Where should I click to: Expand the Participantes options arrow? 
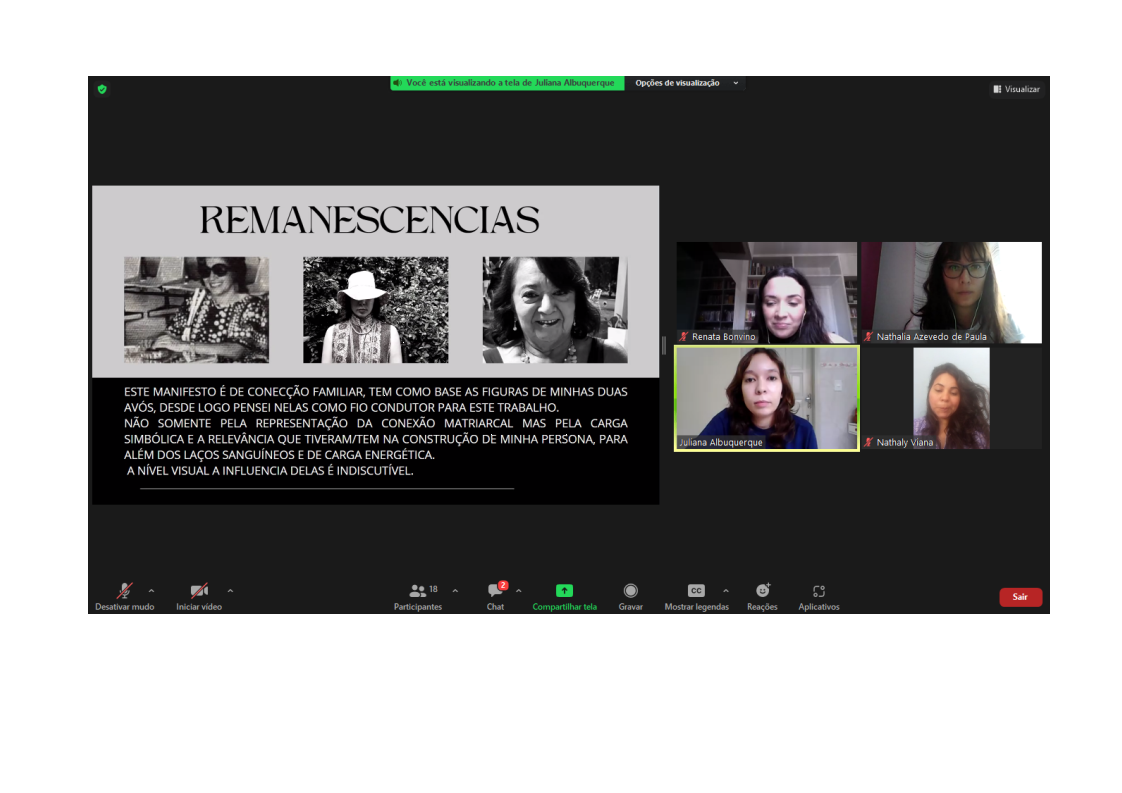click(455, 590)
